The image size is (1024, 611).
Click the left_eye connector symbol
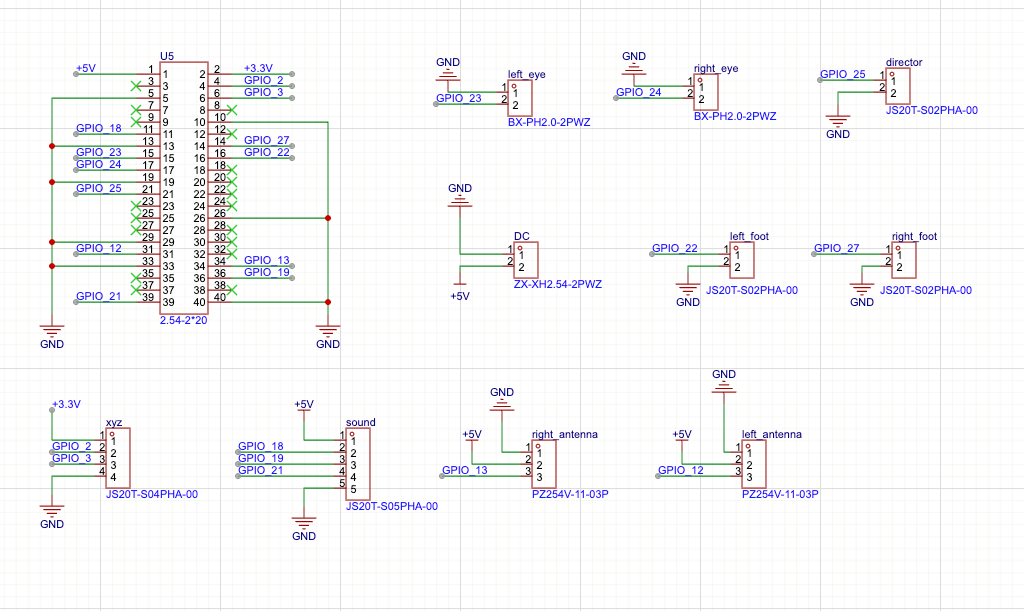coord(520,98)
